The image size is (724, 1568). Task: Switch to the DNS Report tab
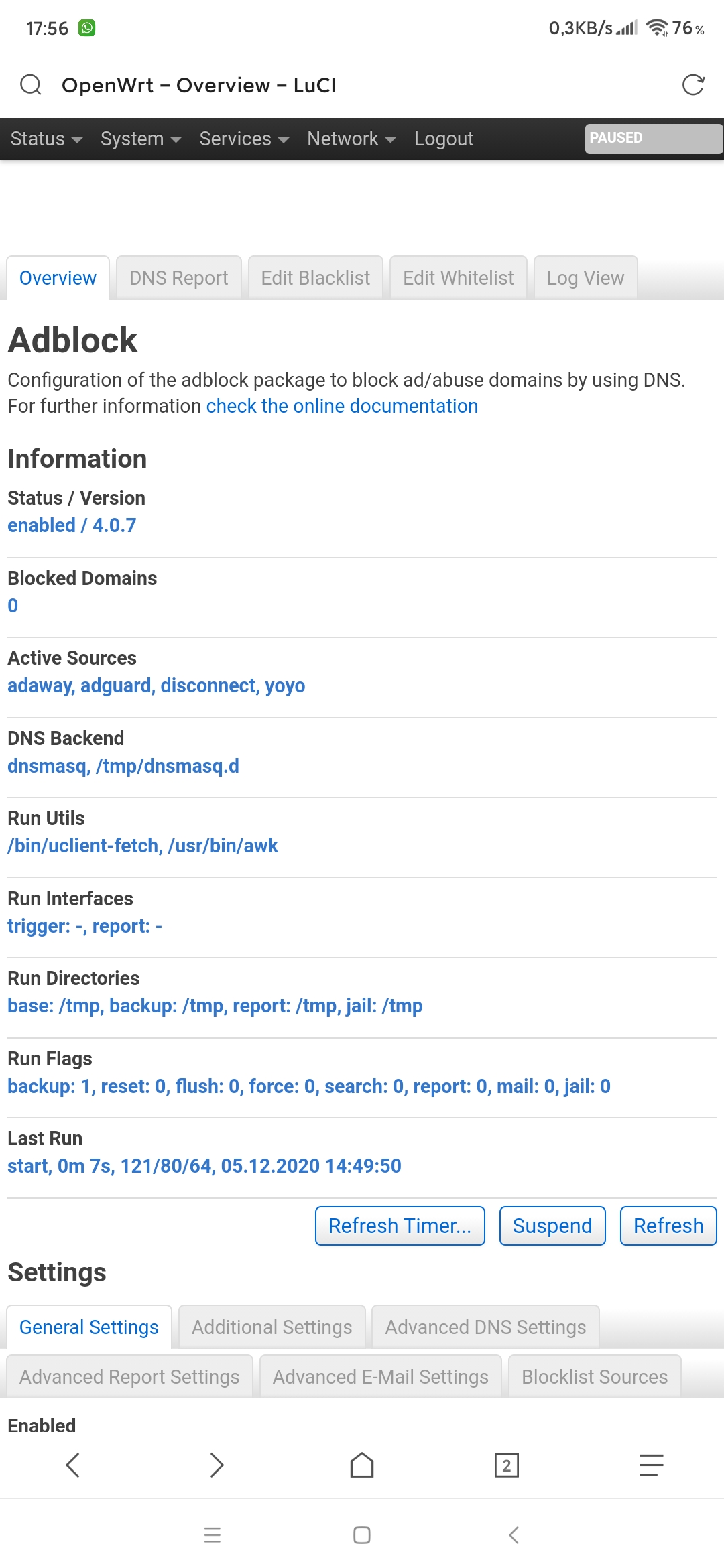pyautogui.click(x=179, y=277)
